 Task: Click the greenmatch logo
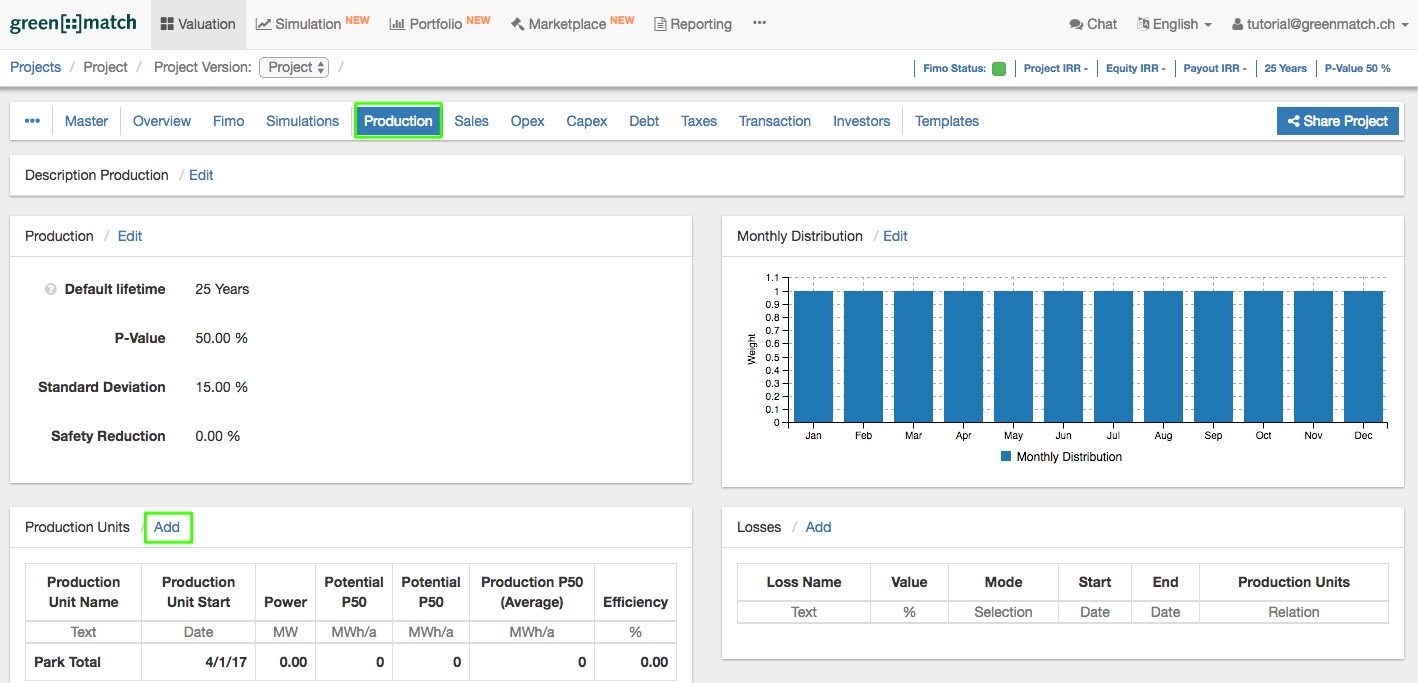[73, 23]
